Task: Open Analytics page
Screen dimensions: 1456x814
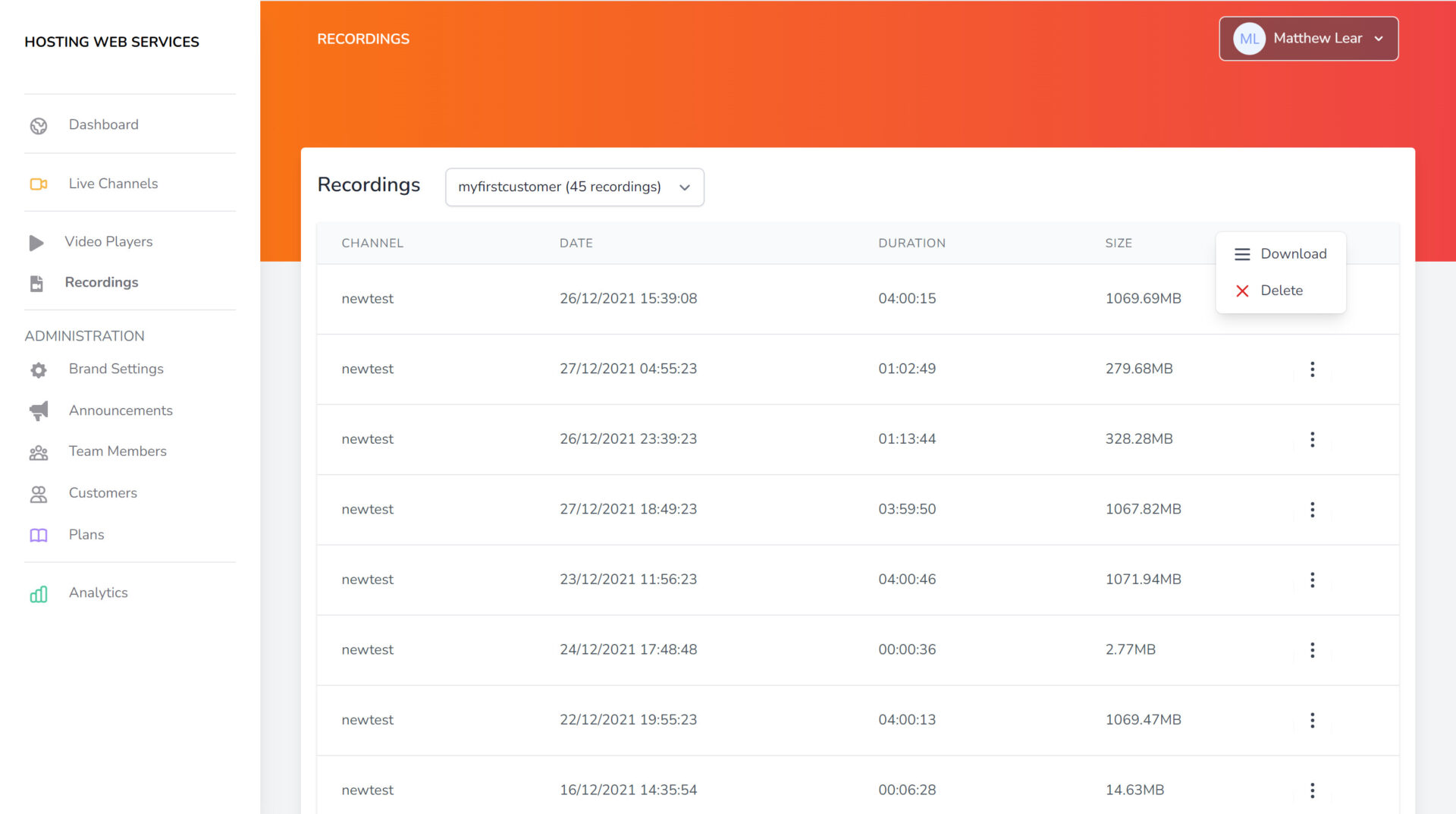Action: [x=98, y=592]
